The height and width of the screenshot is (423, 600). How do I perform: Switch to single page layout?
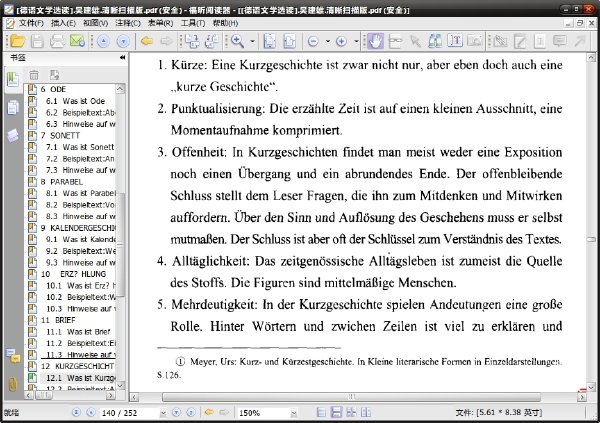pyautogui.click(x=321, y=412)
